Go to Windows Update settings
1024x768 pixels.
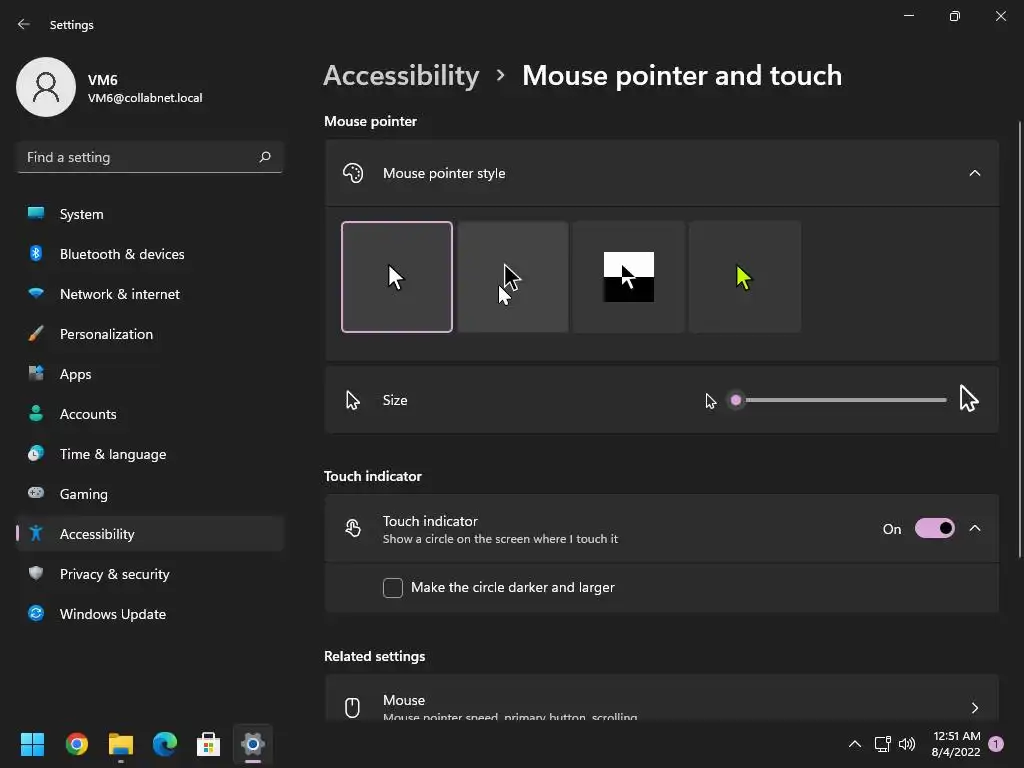(x=150, y=613)
